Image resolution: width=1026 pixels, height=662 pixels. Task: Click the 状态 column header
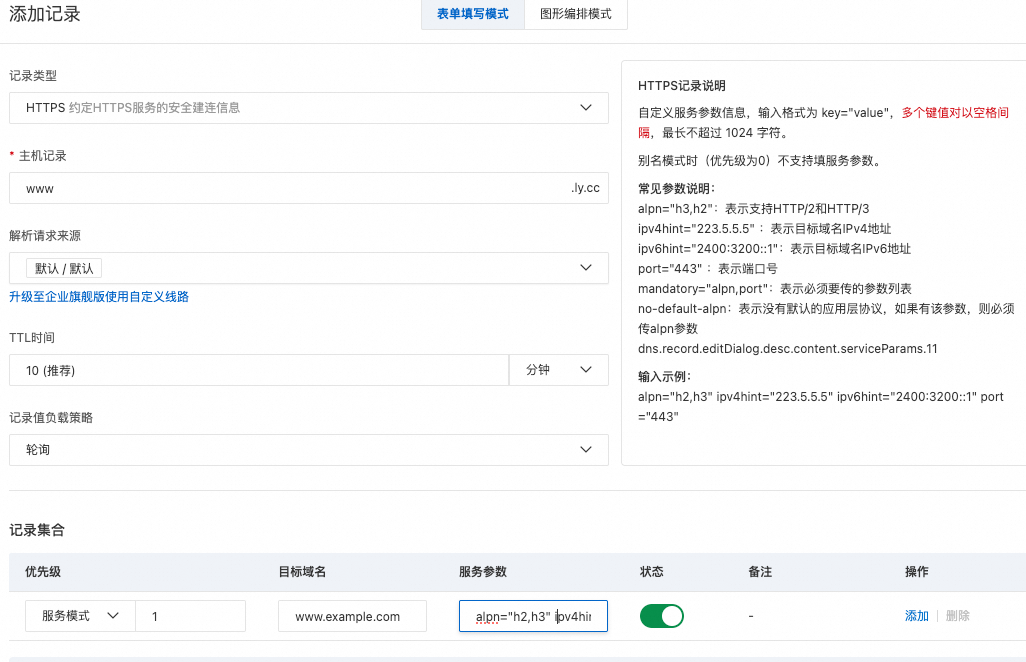coord(652,572)
